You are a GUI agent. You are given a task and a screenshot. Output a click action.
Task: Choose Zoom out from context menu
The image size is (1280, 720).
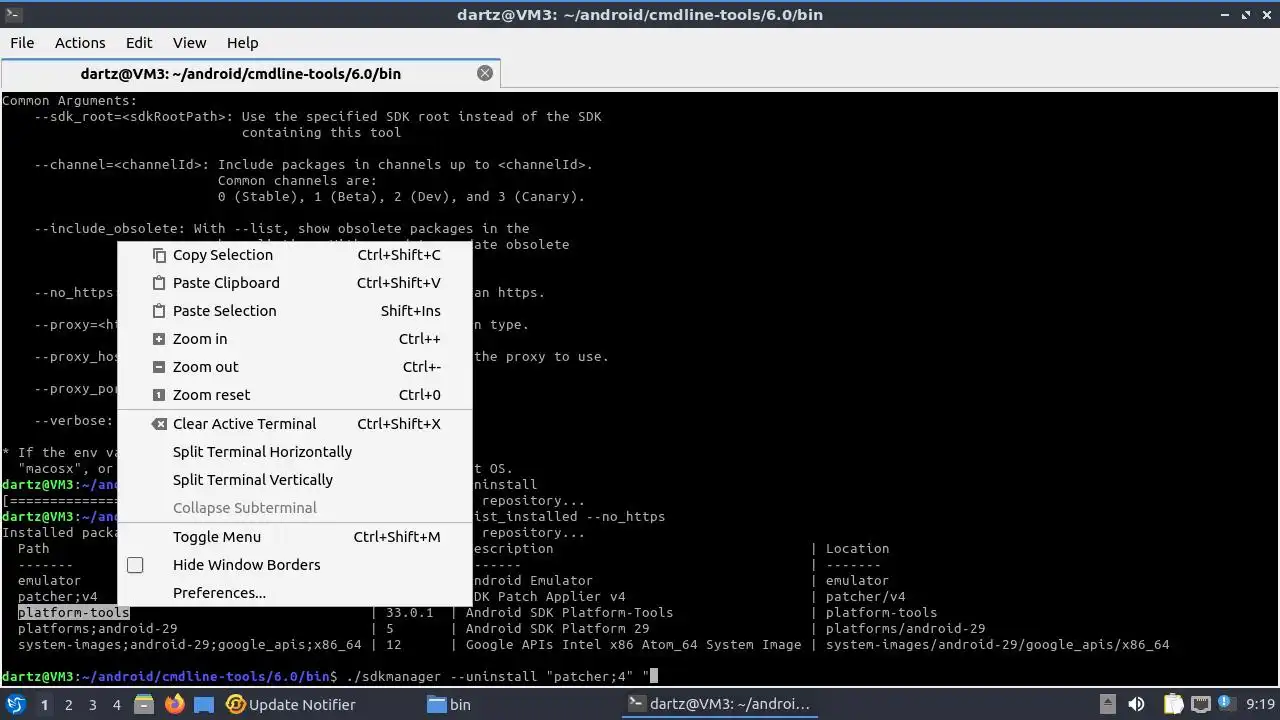tap(295, 367)
